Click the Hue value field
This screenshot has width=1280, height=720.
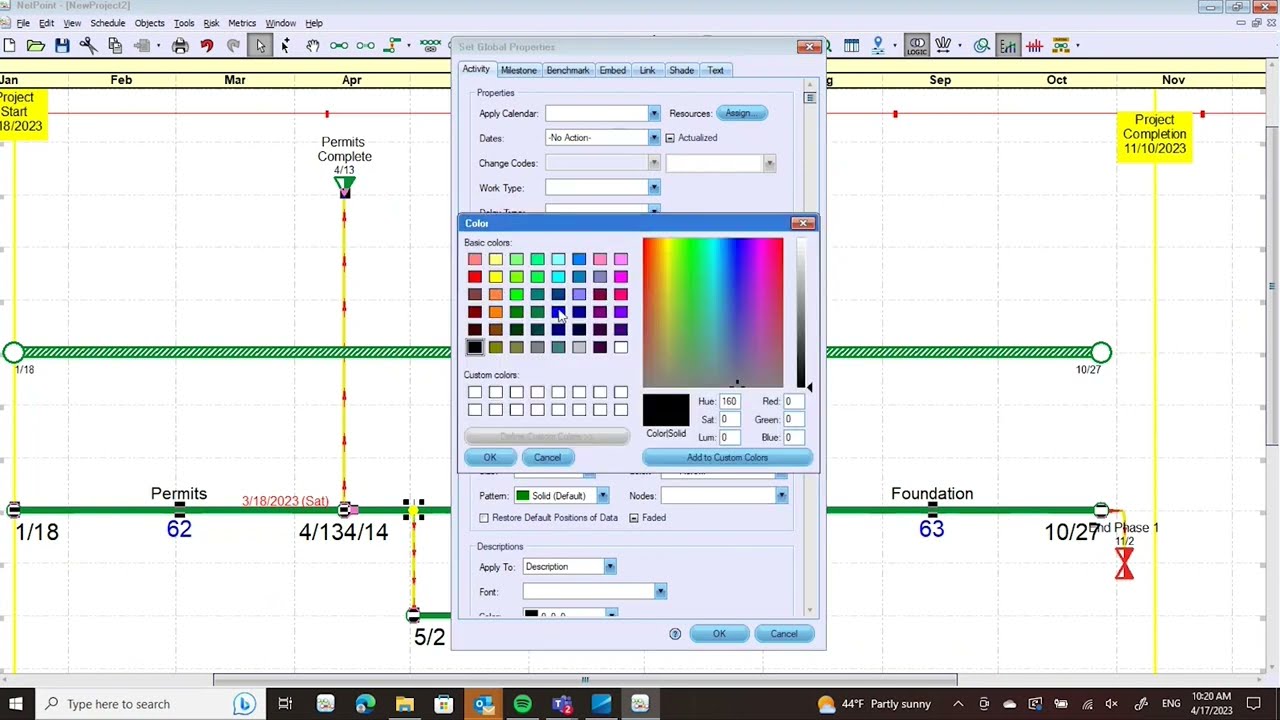[729, 401]
